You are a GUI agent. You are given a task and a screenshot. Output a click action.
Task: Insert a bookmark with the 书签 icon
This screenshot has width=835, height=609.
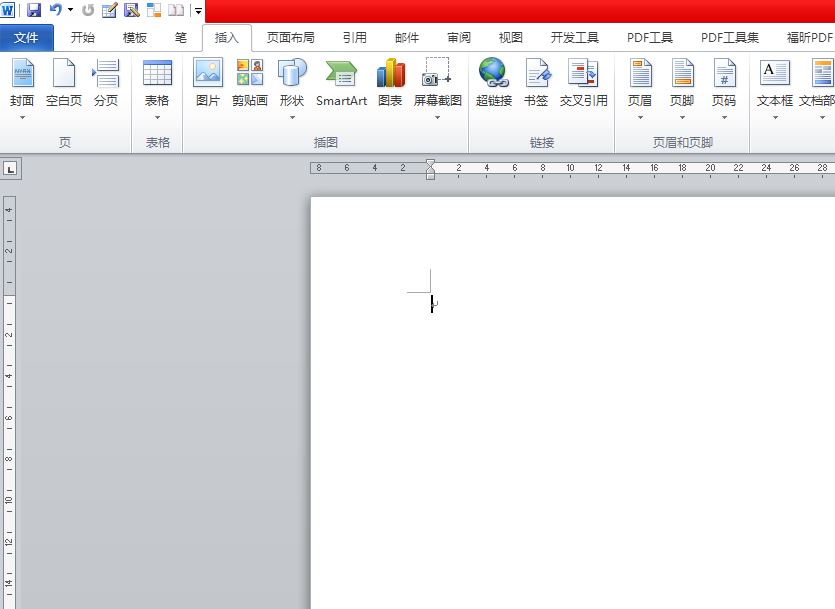[536, 85]
